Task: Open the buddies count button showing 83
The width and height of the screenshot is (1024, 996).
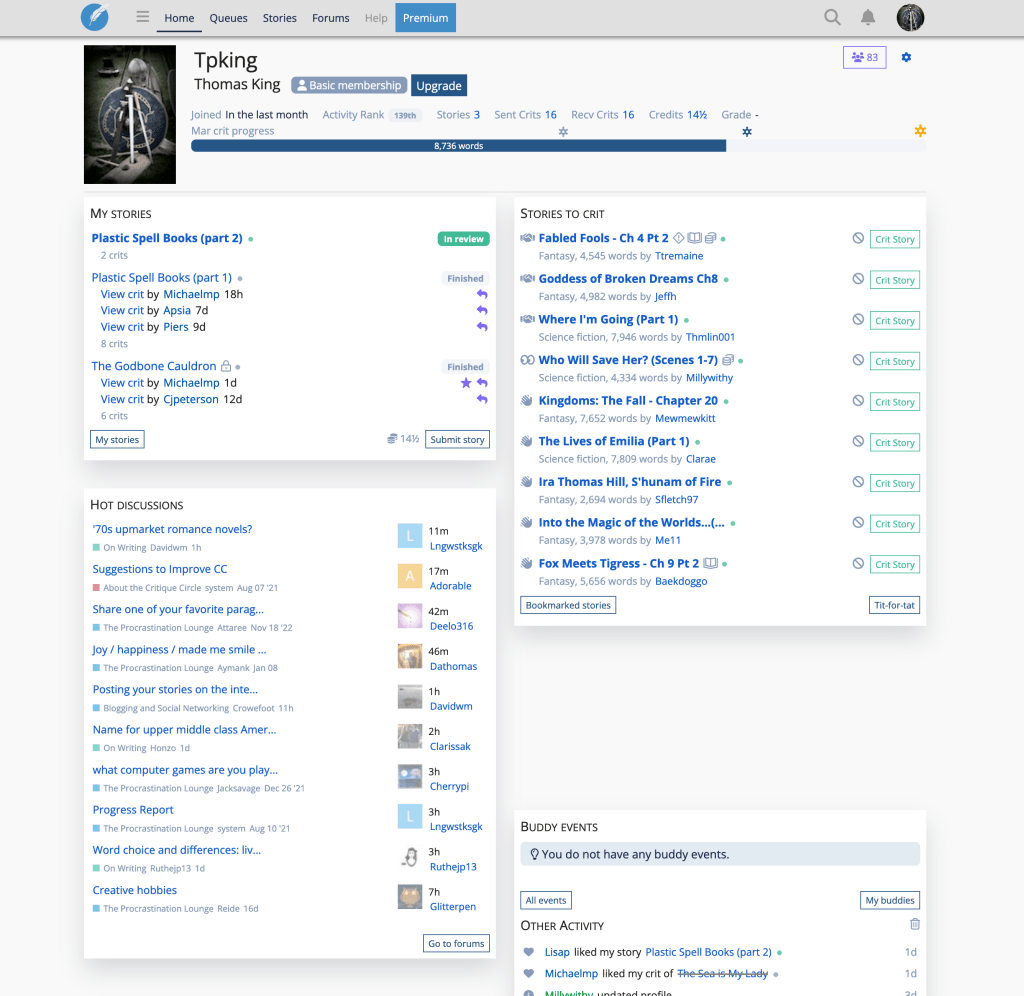Action: (x=864, y=57)
